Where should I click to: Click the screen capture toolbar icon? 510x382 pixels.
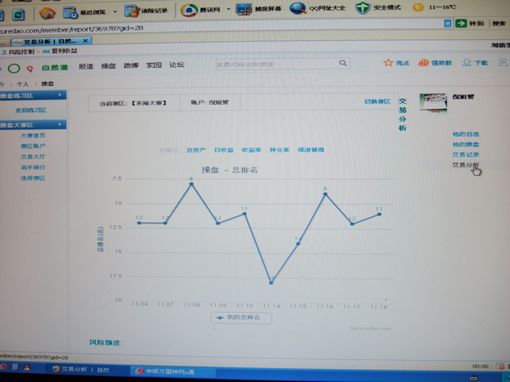pos(244,9)
